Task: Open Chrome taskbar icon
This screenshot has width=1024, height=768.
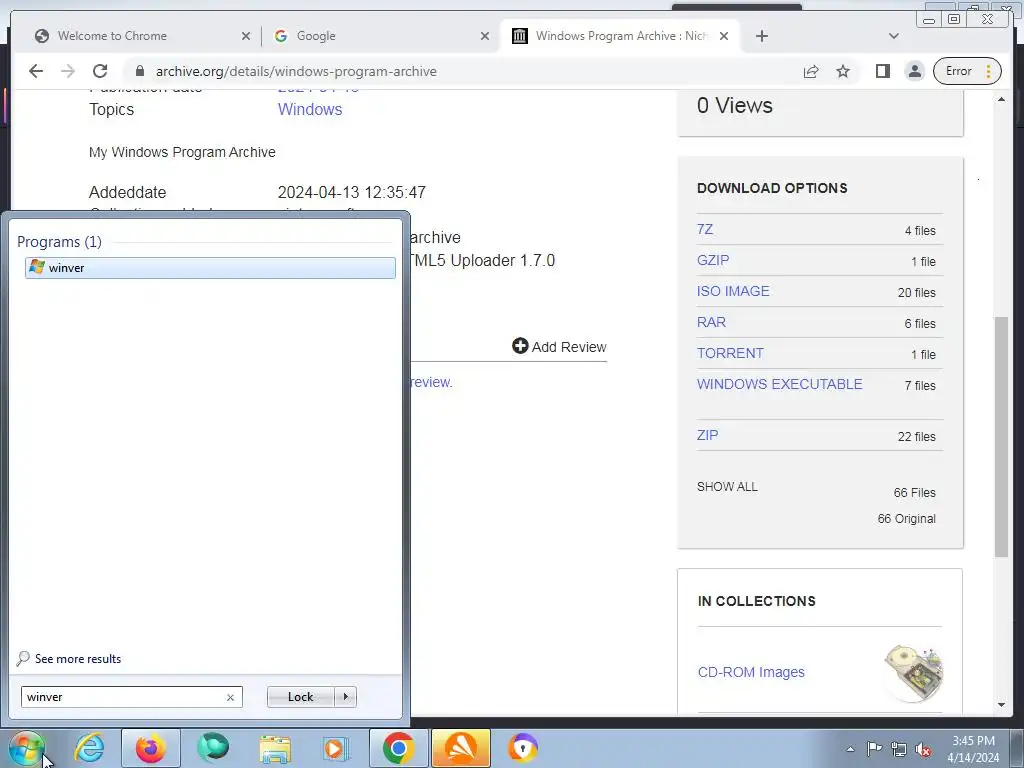Action: 399,748
